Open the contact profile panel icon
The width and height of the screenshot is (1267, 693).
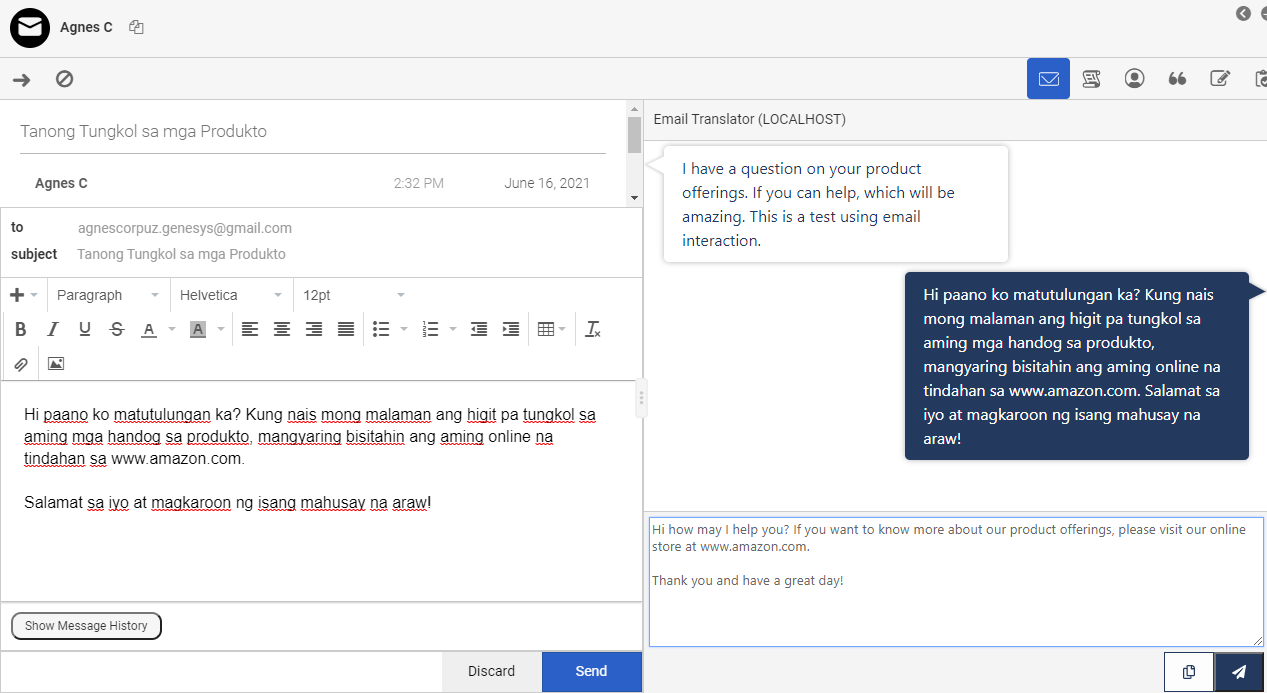pos(1134,79)
